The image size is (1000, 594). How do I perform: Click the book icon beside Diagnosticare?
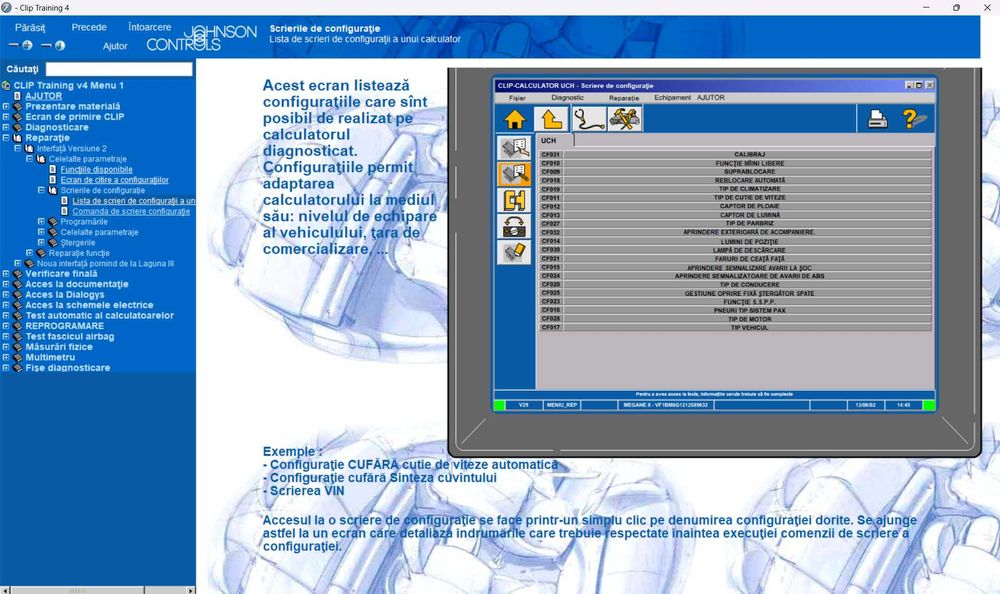coord(17,128)
